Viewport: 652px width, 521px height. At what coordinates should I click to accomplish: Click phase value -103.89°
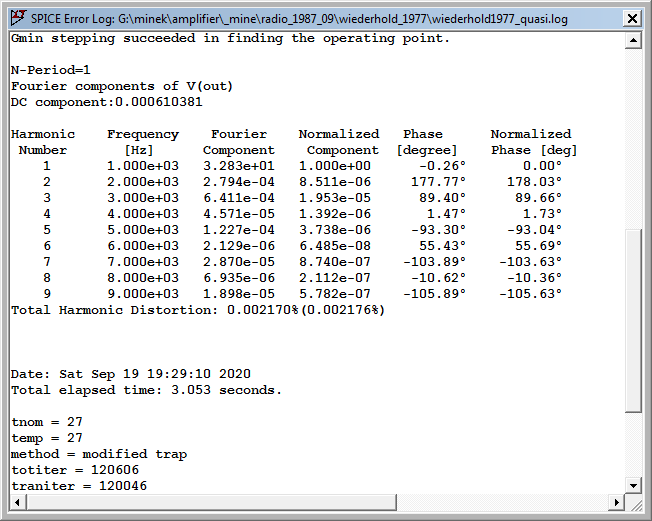pyautogui.click(x=435, y=262)
